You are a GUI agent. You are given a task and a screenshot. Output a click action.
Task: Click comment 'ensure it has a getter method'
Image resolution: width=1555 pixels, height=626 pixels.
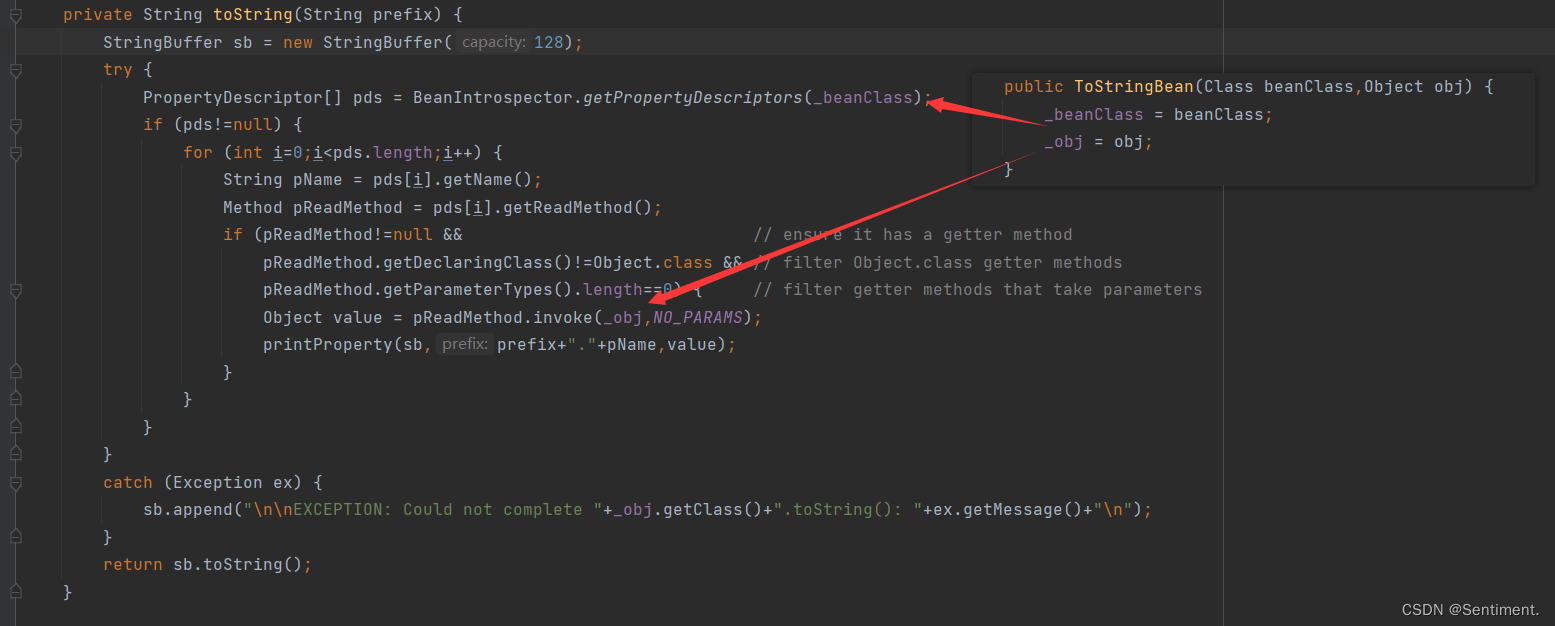click(913, 235)
